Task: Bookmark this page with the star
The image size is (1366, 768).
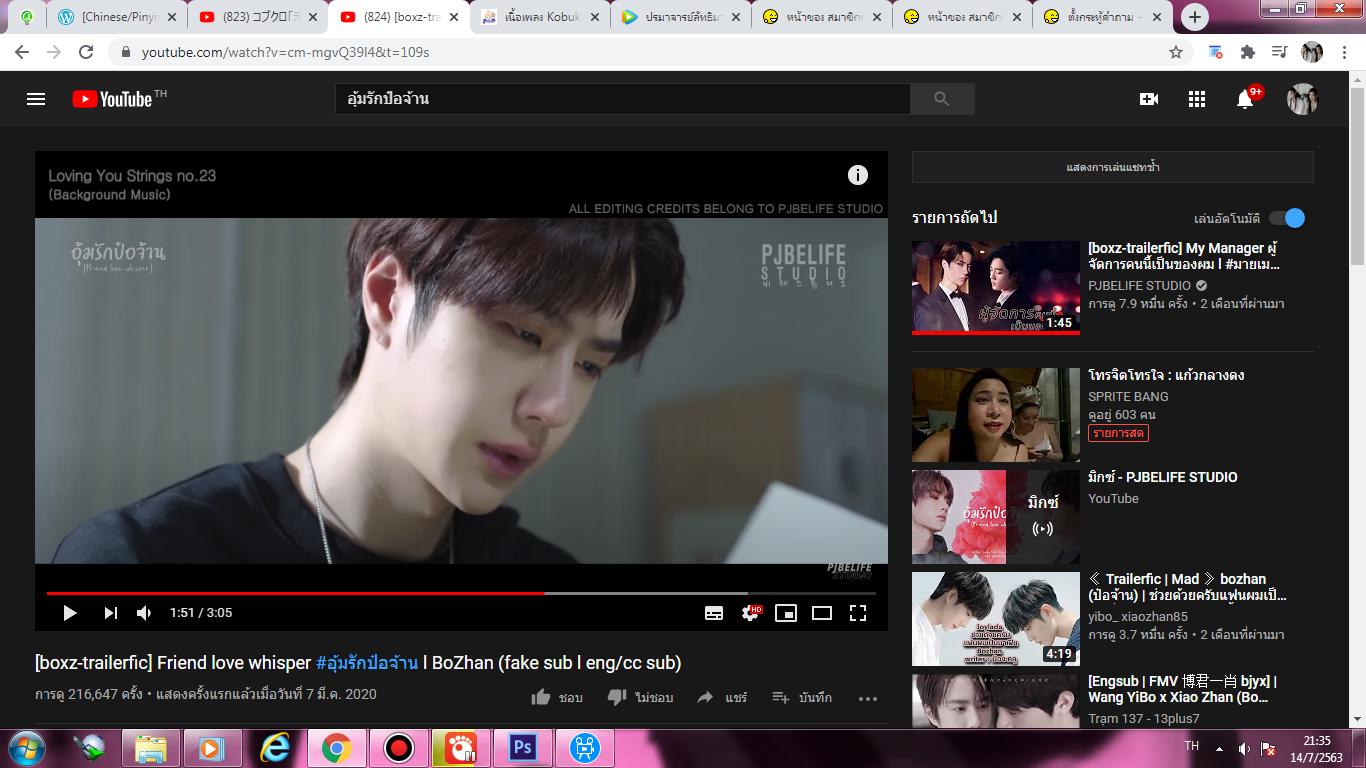Action: [1176, 52]
